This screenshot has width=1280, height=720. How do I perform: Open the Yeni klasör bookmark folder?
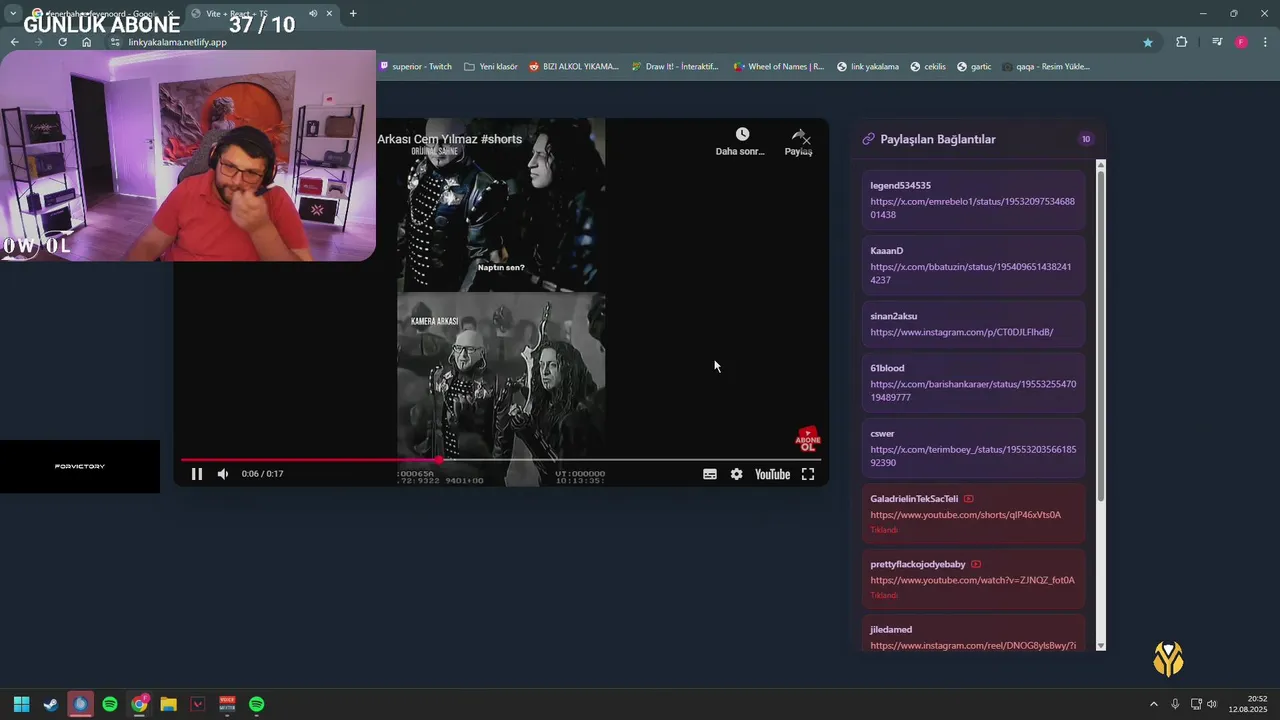click(x=491, y=67)
